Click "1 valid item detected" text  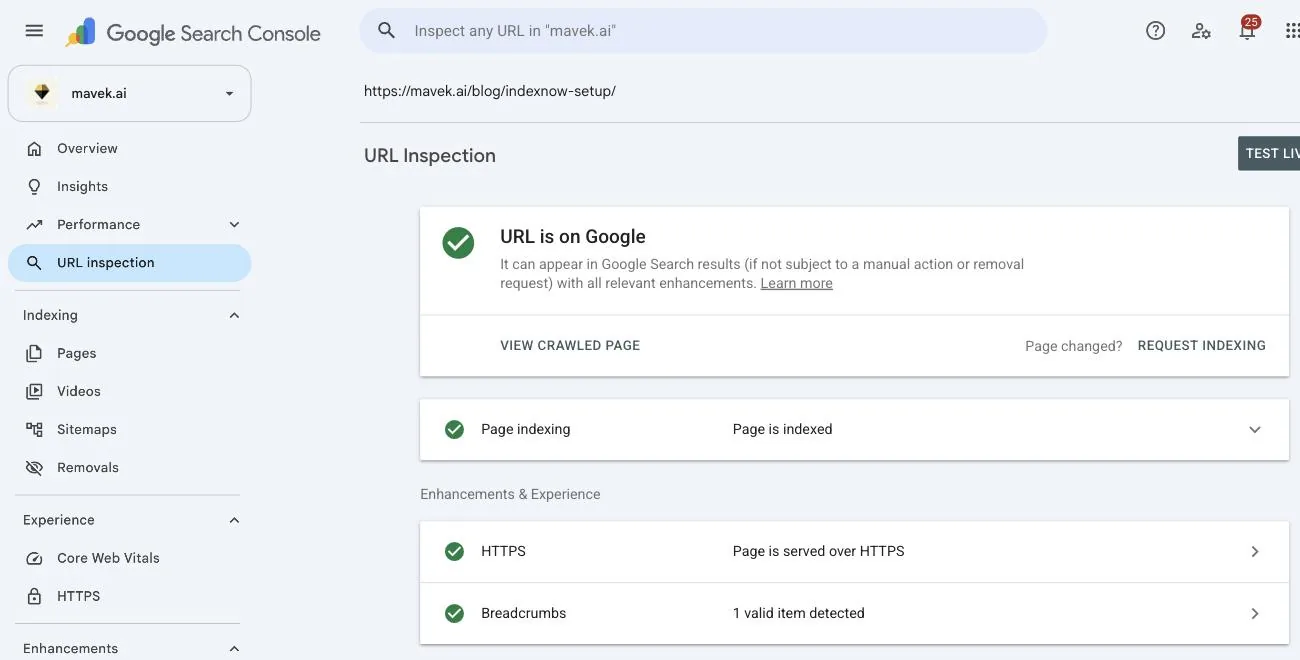(x=798, y=613)
